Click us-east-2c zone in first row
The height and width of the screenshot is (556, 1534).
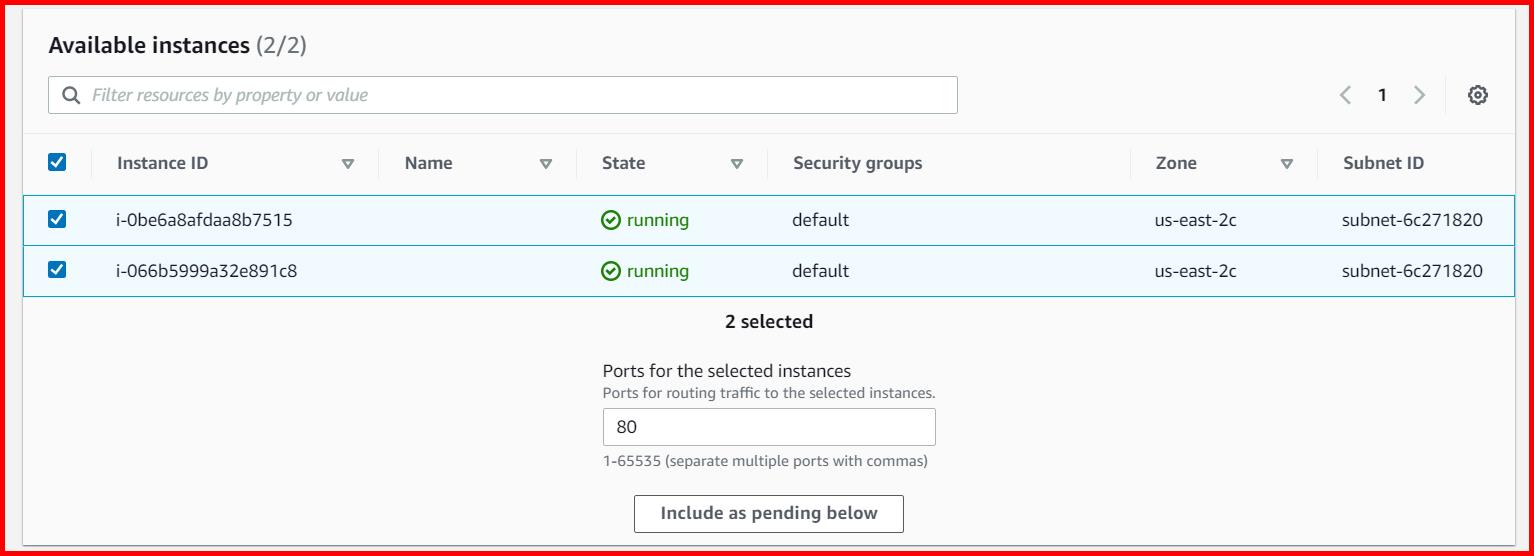pos(1196,220)
